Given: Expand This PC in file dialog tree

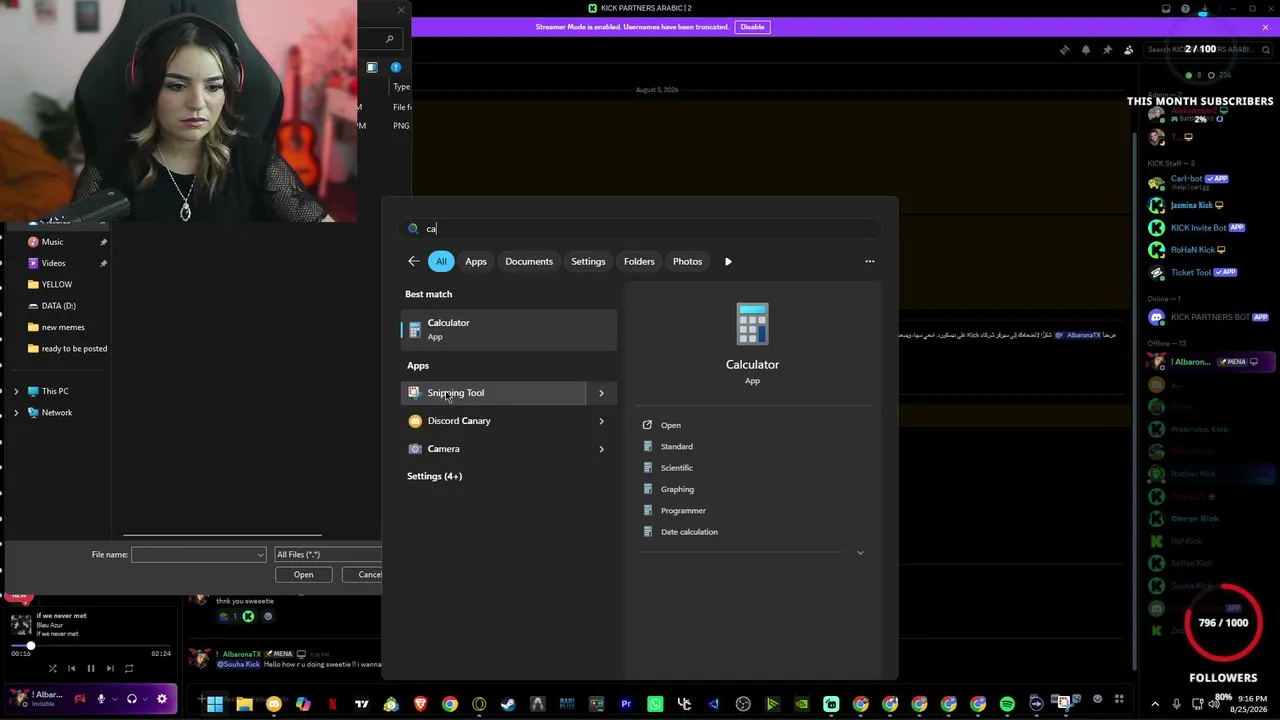Looking at the screenshot, I should [x=16, y=391].
